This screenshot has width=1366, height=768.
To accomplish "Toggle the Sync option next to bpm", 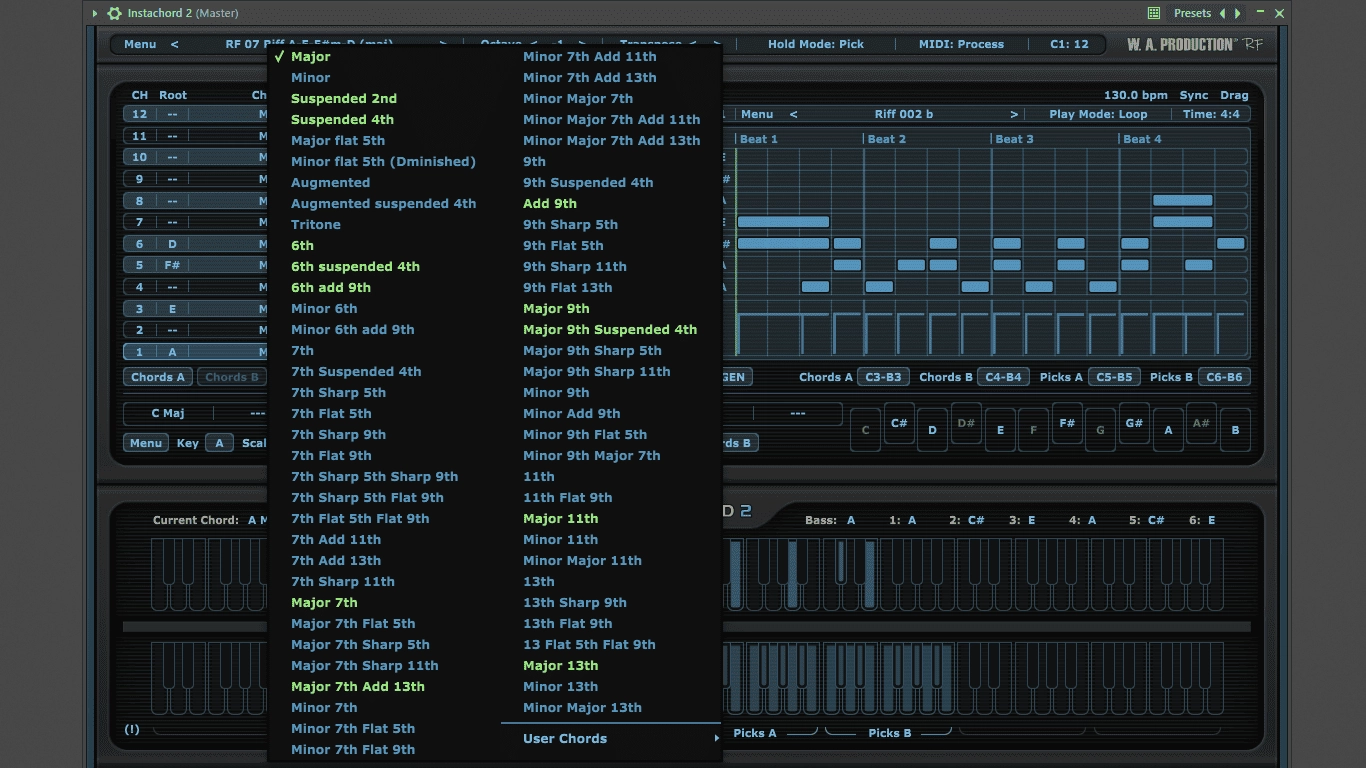I will click(x=1194, y=95).
